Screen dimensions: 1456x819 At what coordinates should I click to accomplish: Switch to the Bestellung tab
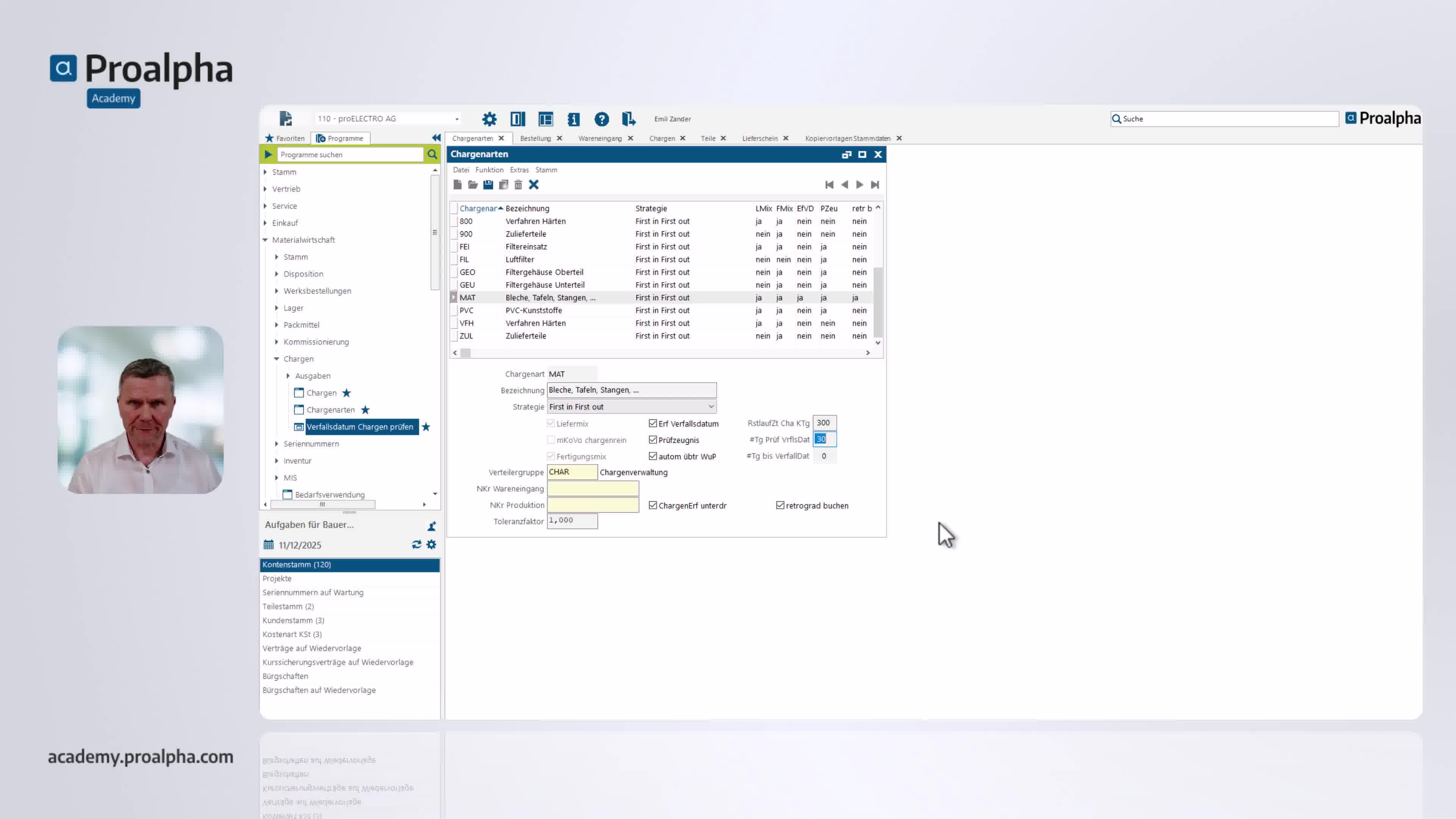point(537,138)
